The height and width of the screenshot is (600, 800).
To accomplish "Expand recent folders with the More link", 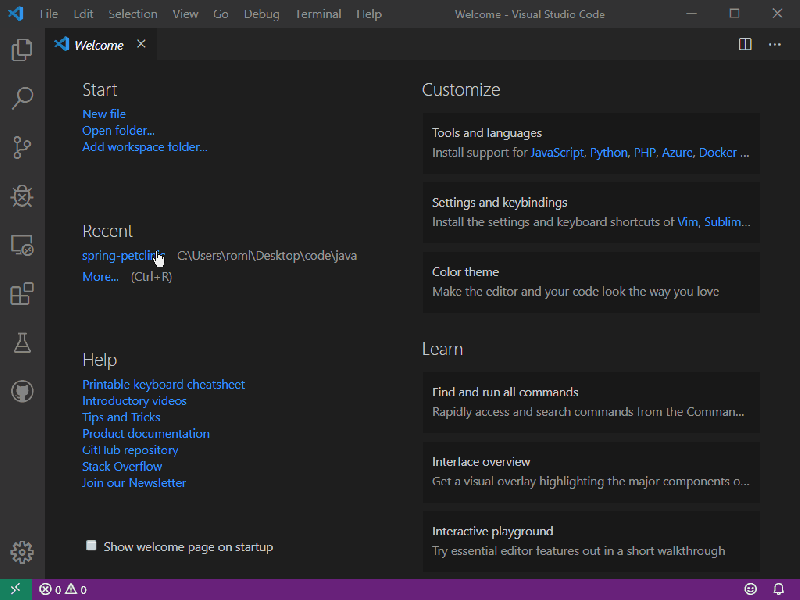I will (99, 276).
